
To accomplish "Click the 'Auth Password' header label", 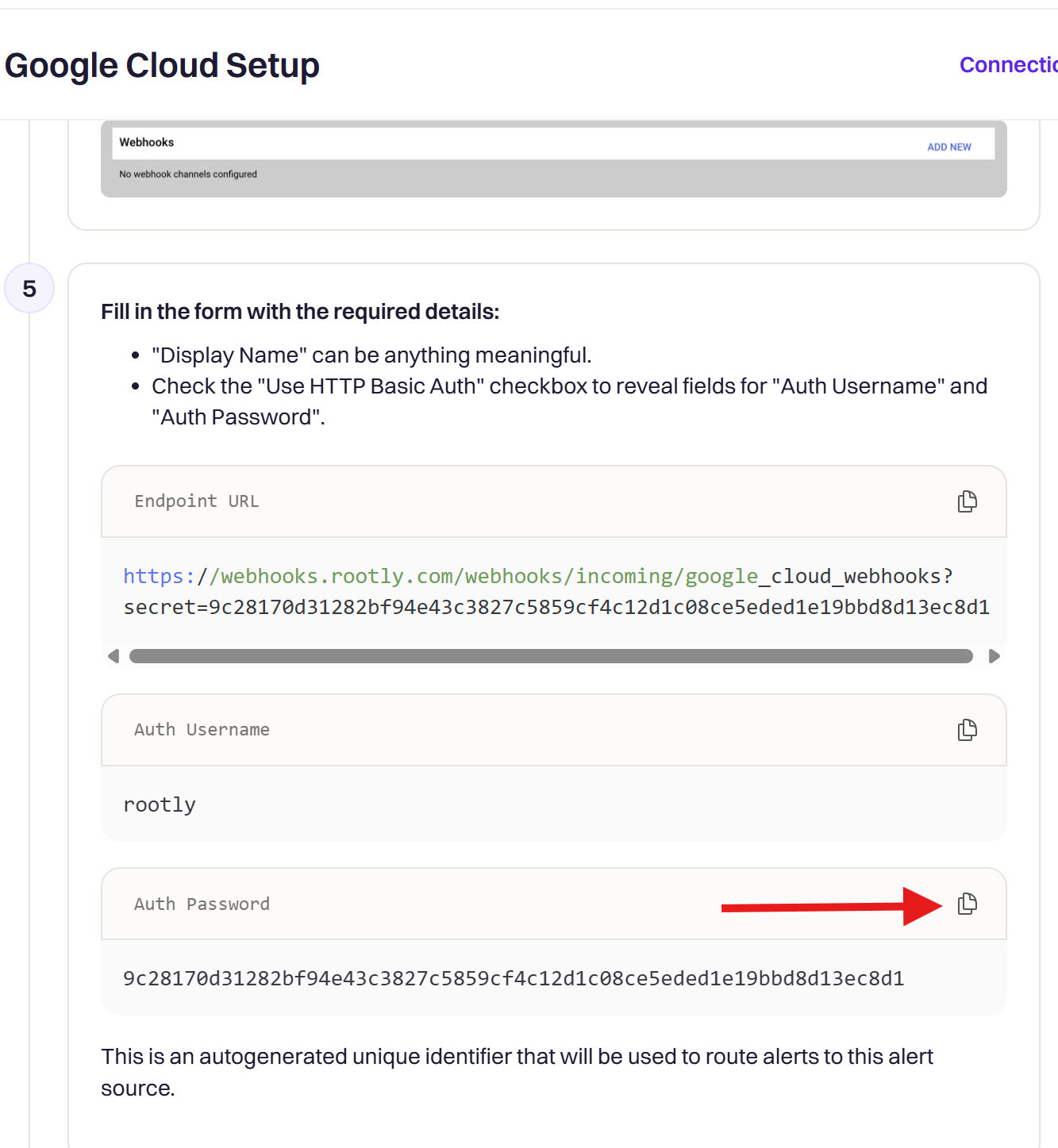I will 202,904.
